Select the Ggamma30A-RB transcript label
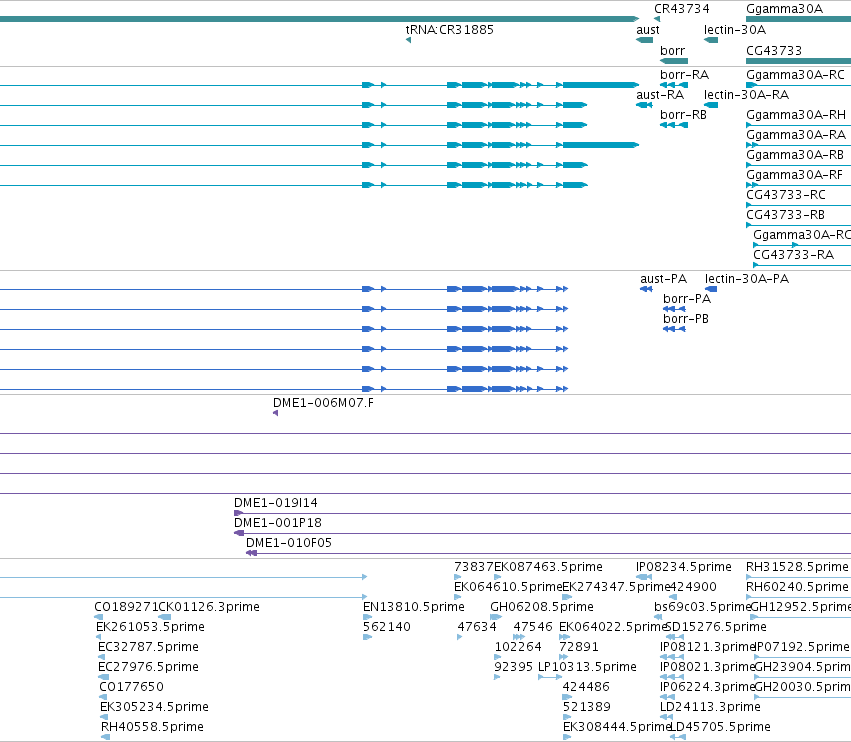 795,155
